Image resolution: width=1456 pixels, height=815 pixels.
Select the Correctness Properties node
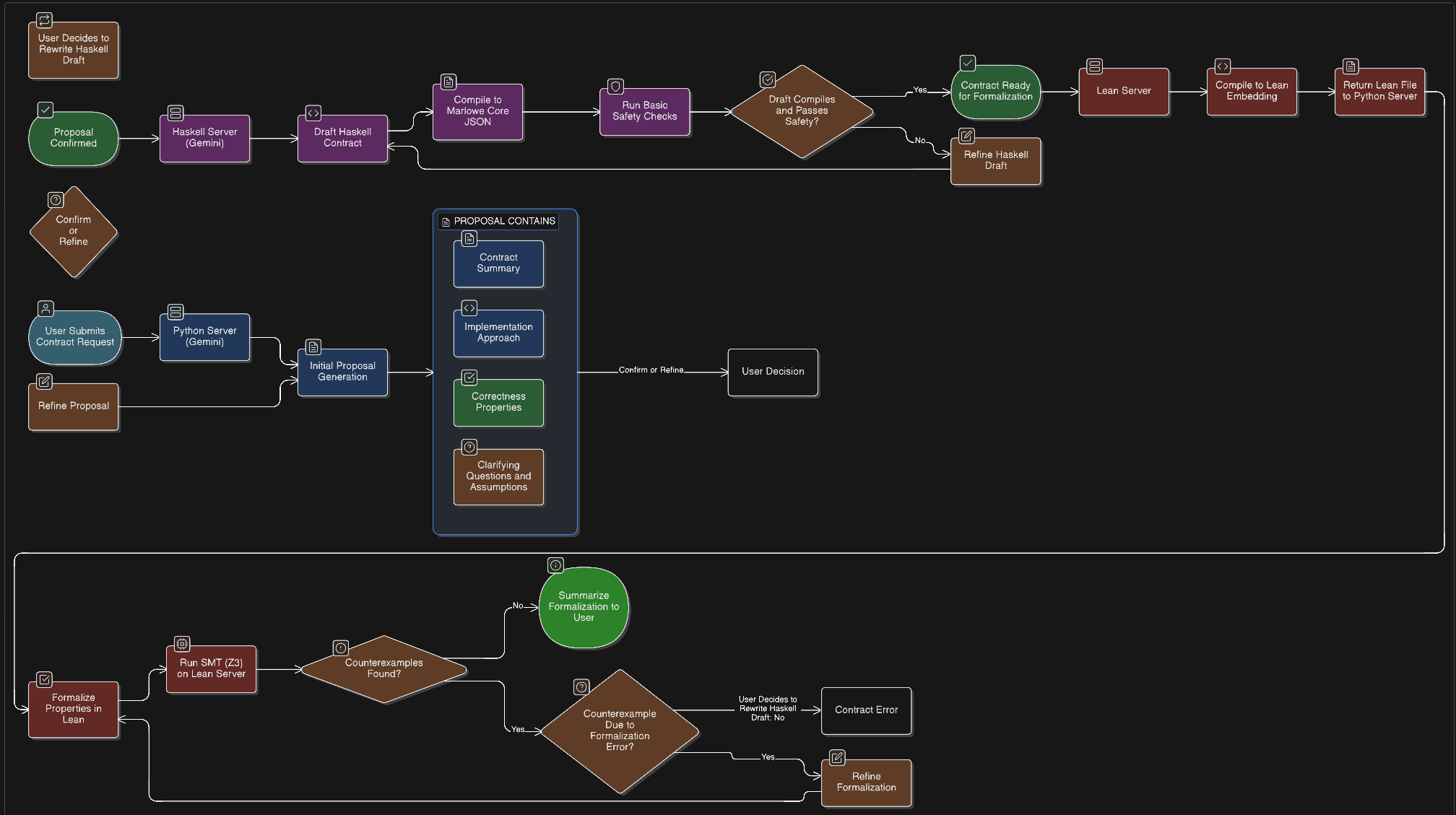pyautogui.click(x=498, y=403)
